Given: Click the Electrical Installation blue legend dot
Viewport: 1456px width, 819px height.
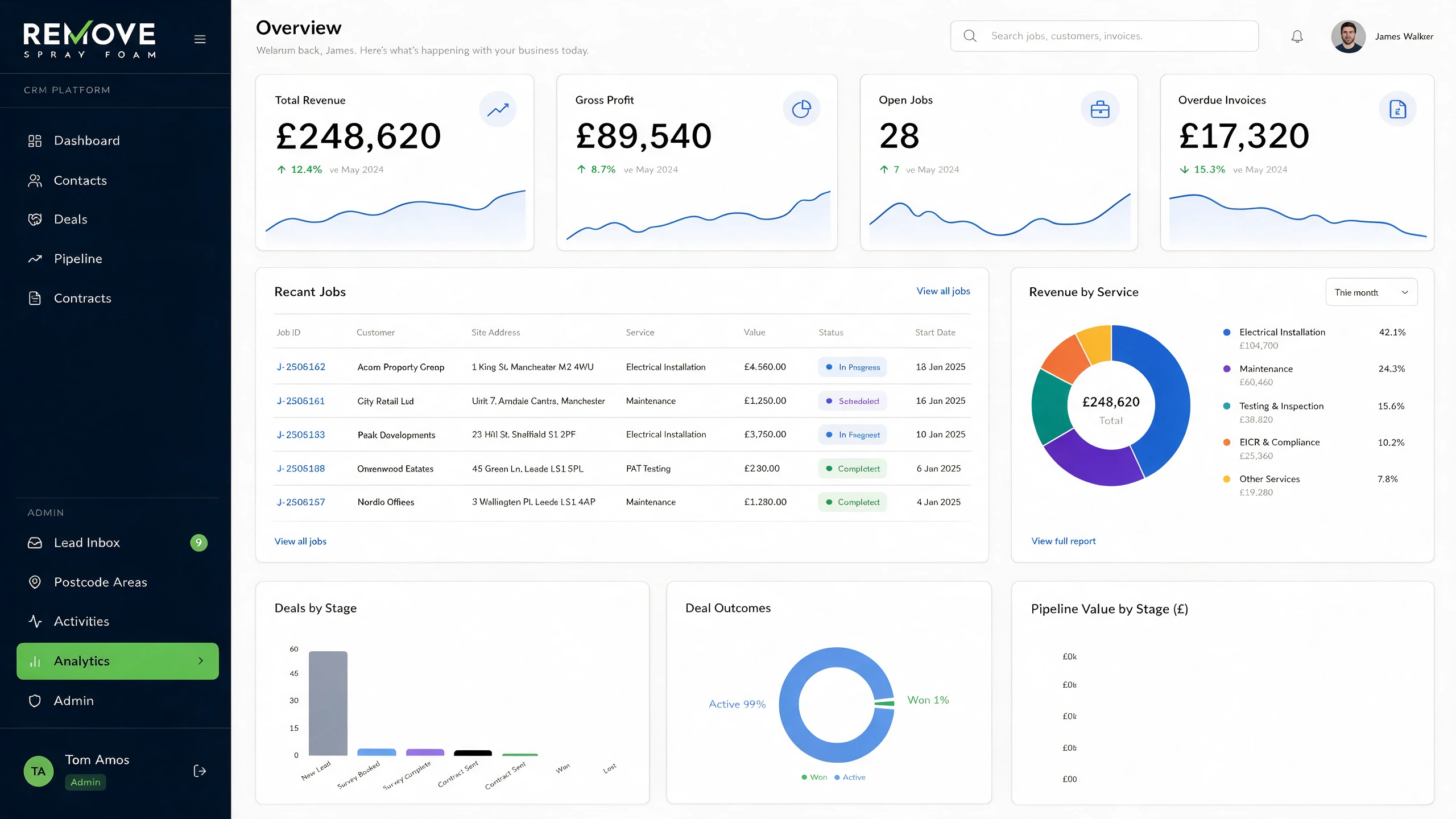Looking at the screenshot, I should click(x=1227, y=332).
